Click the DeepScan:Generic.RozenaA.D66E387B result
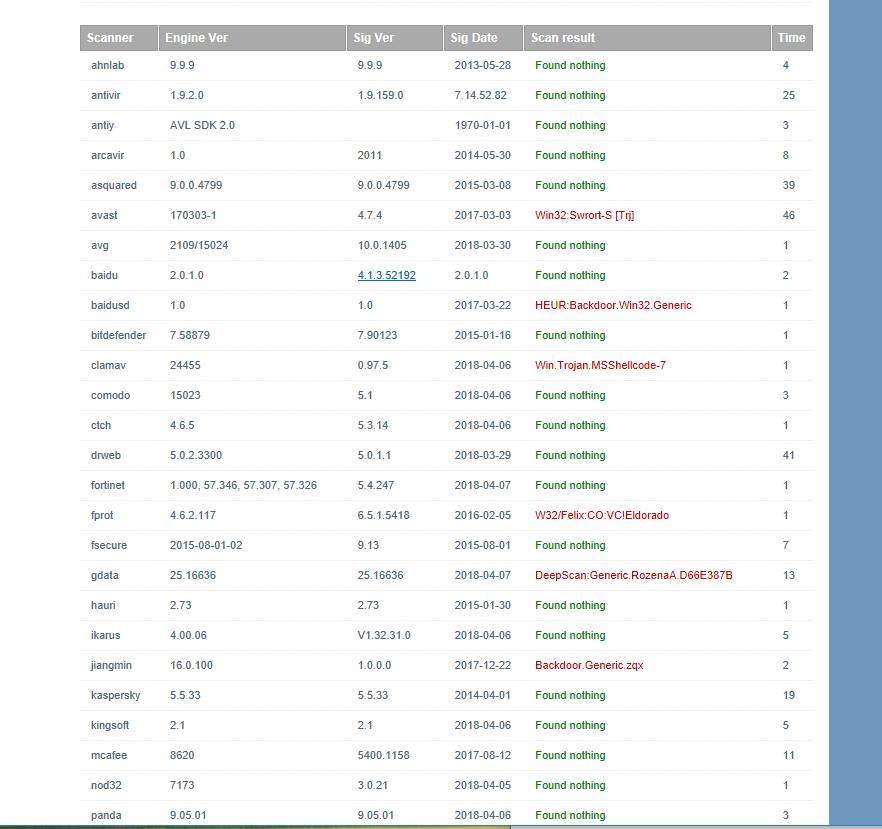 click(634, 575)
